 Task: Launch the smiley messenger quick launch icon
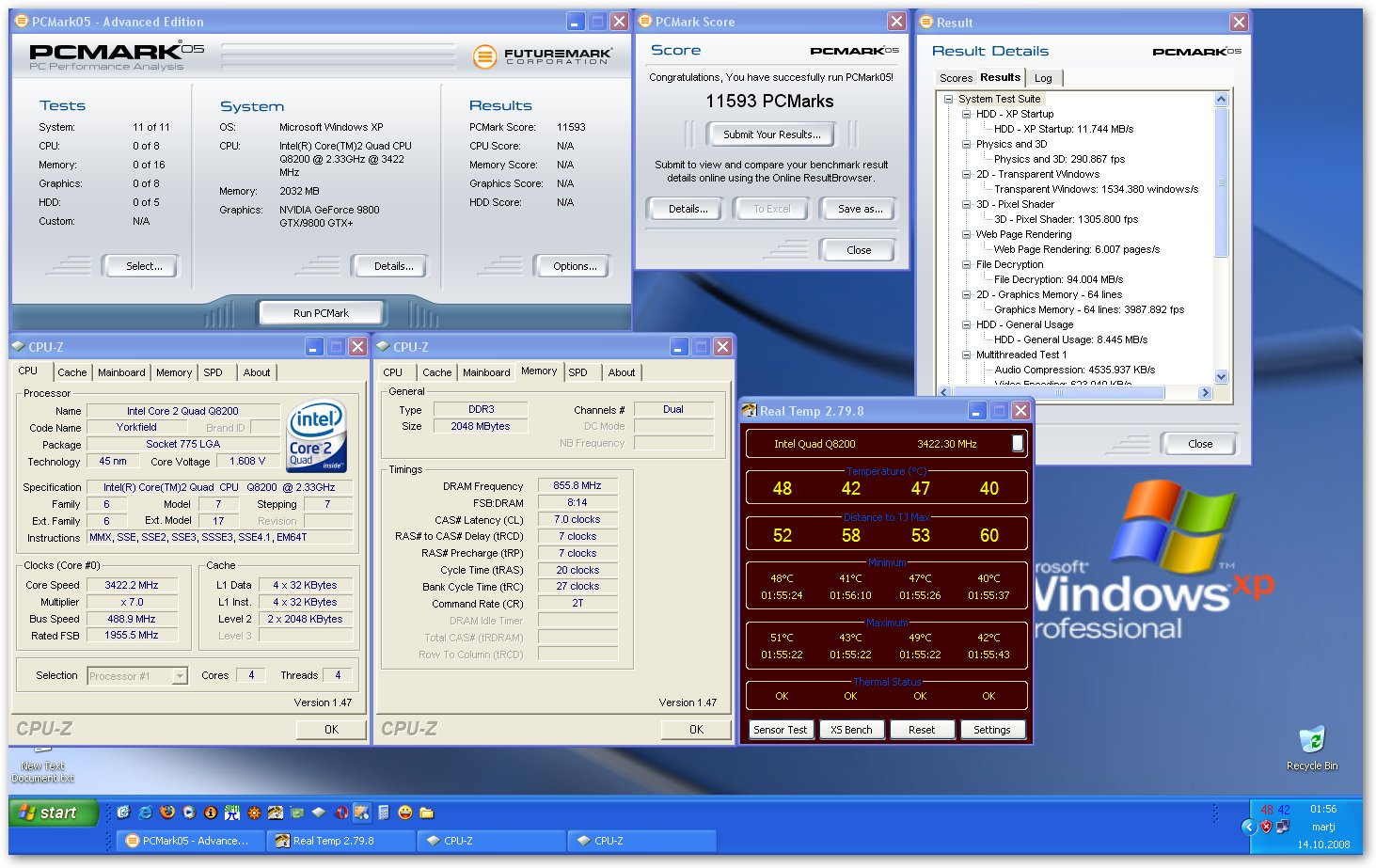405,813
